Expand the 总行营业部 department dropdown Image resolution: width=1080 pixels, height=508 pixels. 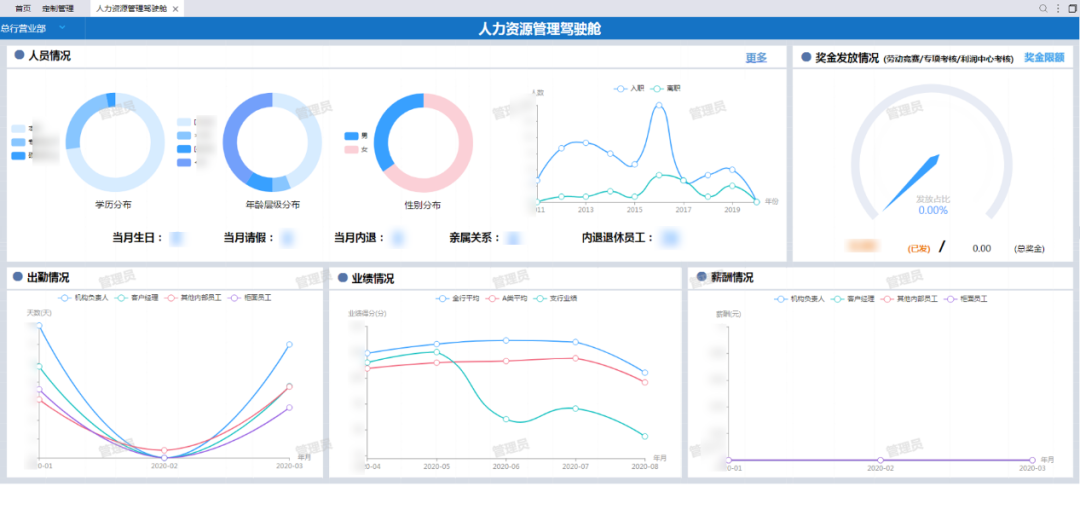coord(61,28)
